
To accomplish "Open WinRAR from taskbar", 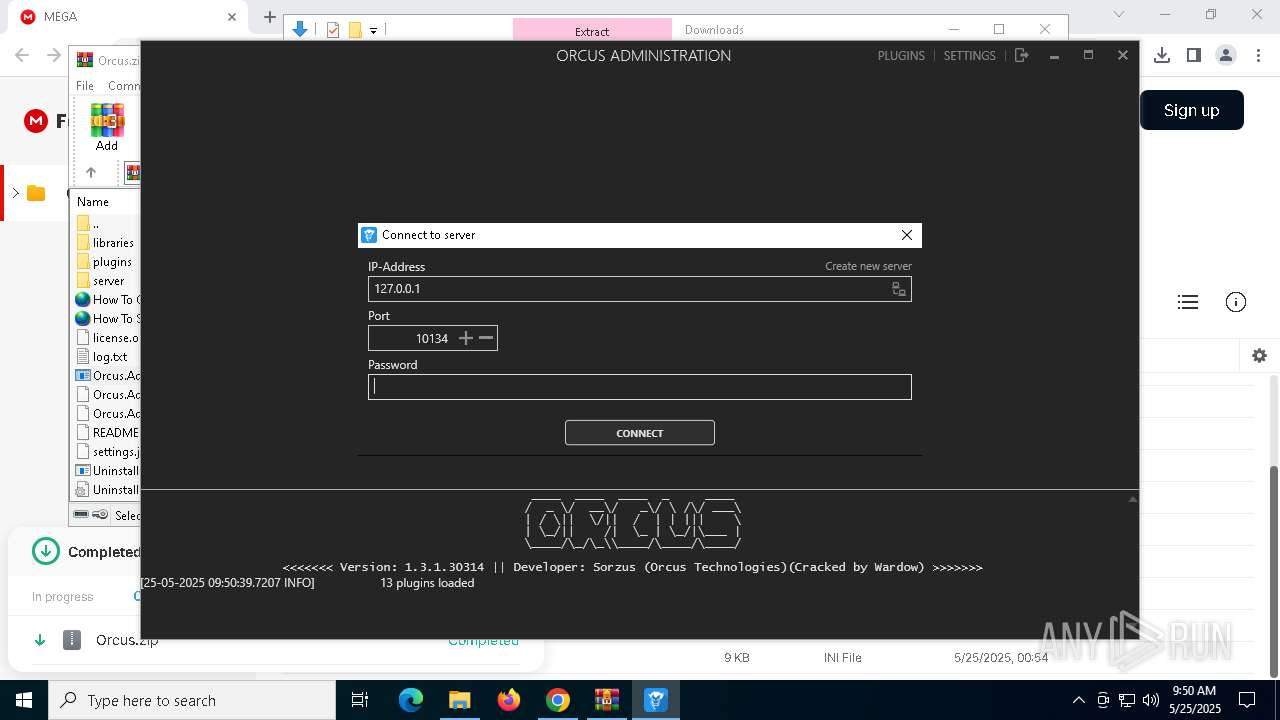I will coord(607,700).
